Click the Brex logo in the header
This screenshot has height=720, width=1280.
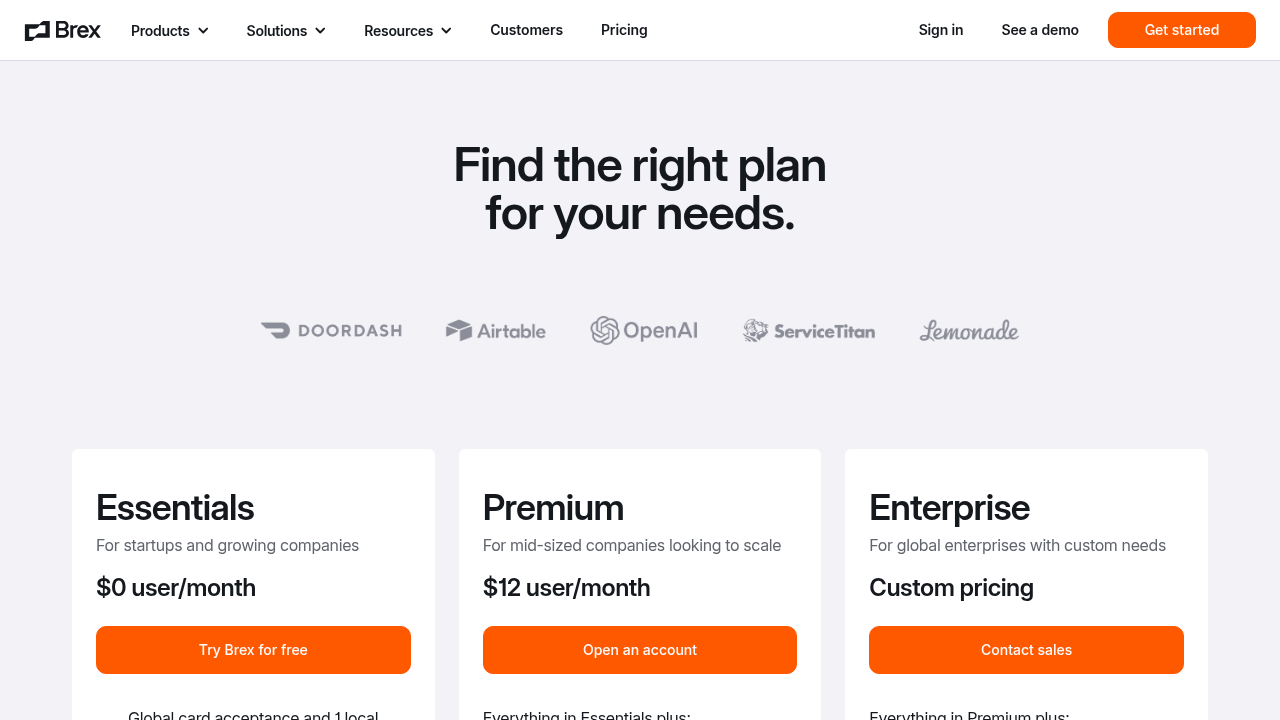(x=62, y=30)
